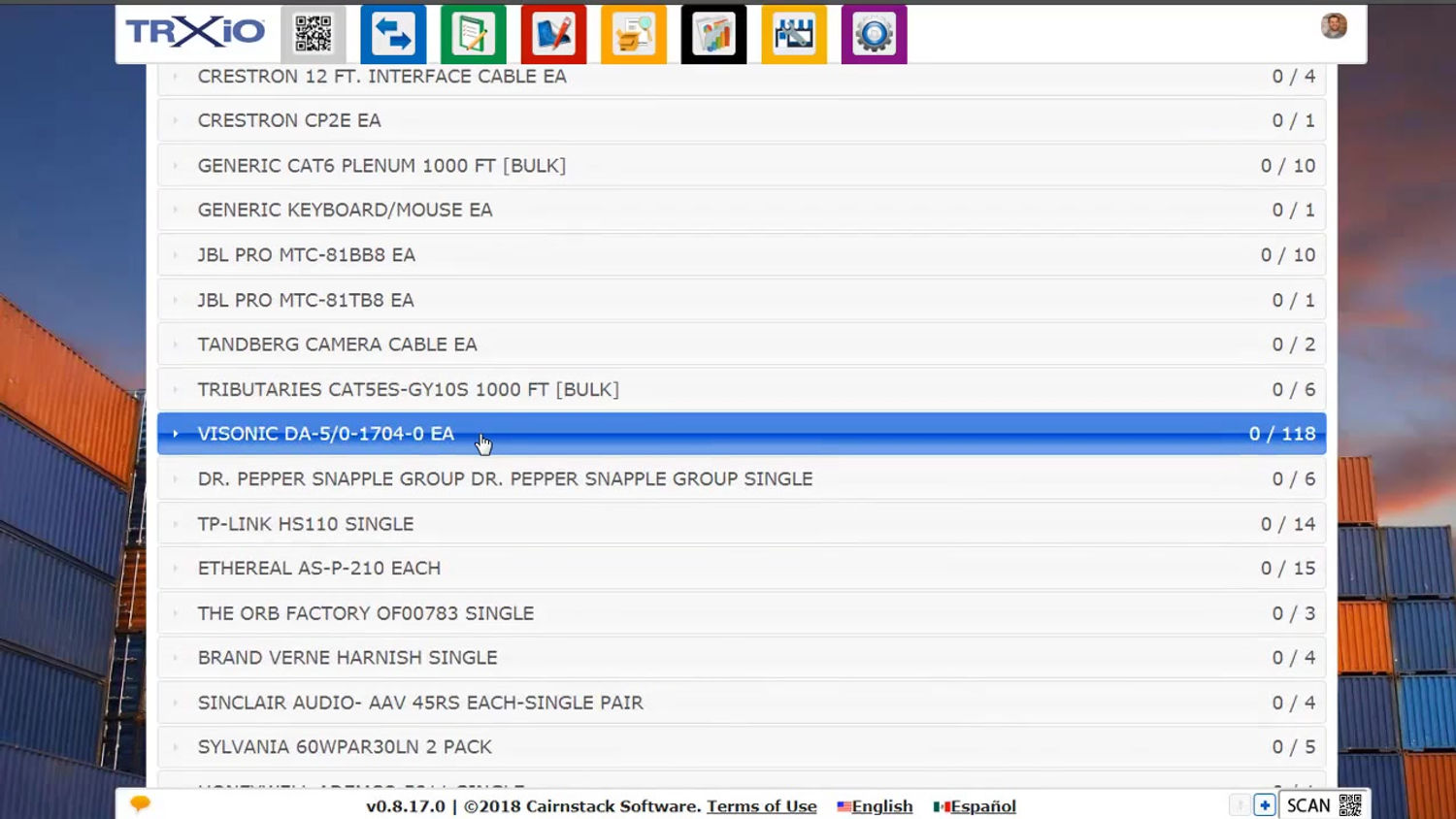Open the gray QR code scan icon
Viewport: 1456px width, 819px height.
314,34
